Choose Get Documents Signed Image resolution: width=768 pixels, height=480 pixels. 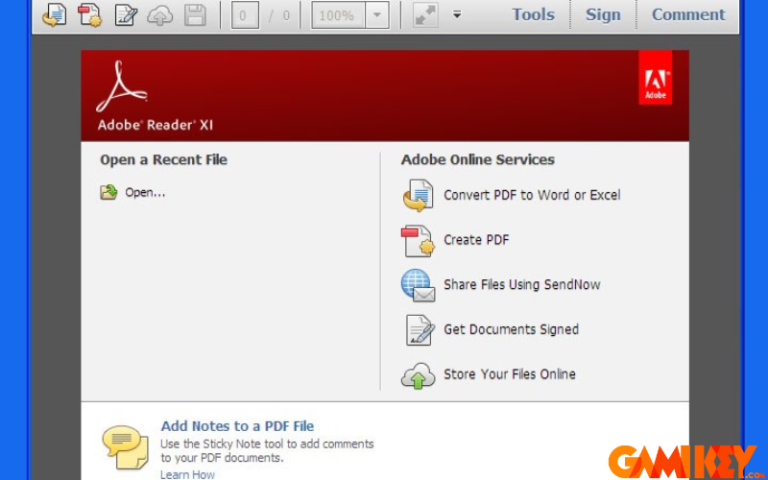(x=511, y=329)
